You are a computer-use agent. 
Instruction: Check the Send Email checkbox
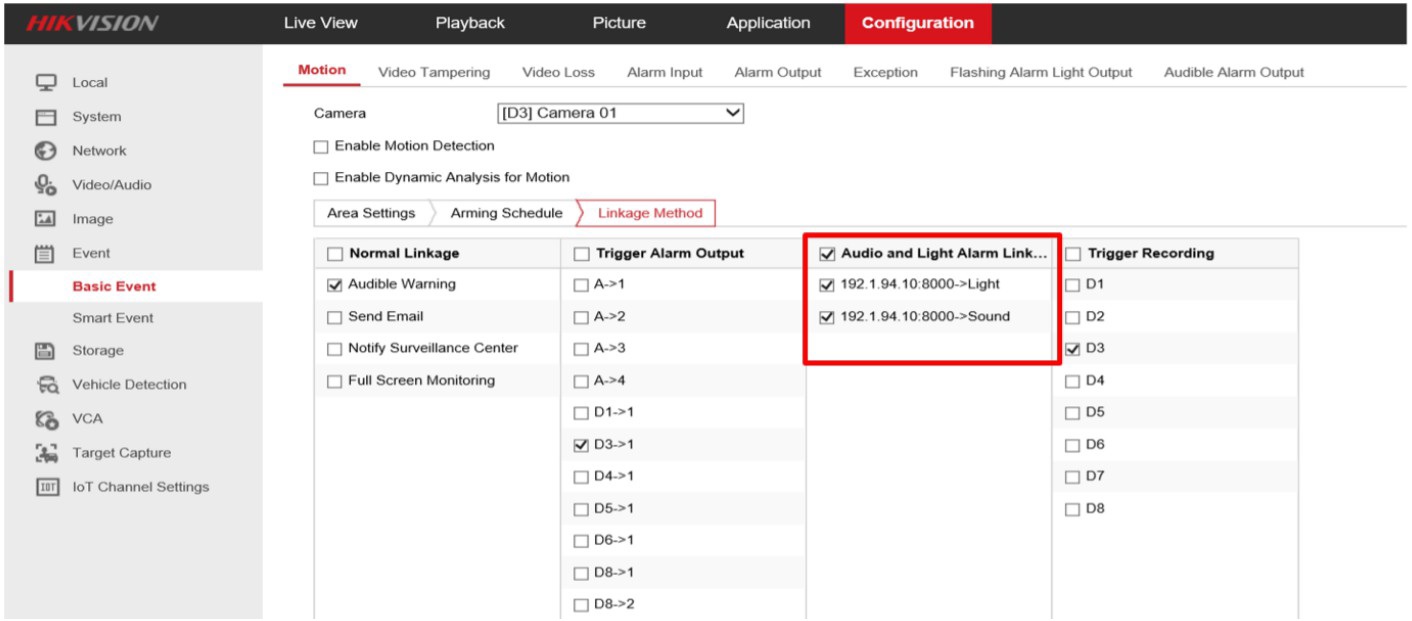click(335, 317)
